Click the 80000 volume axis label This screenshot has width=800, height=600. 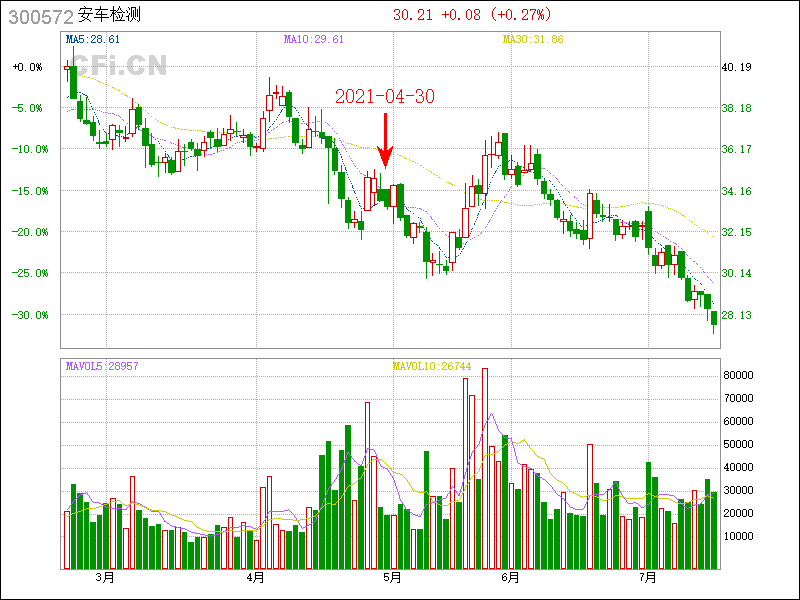[x=738, y=376]
